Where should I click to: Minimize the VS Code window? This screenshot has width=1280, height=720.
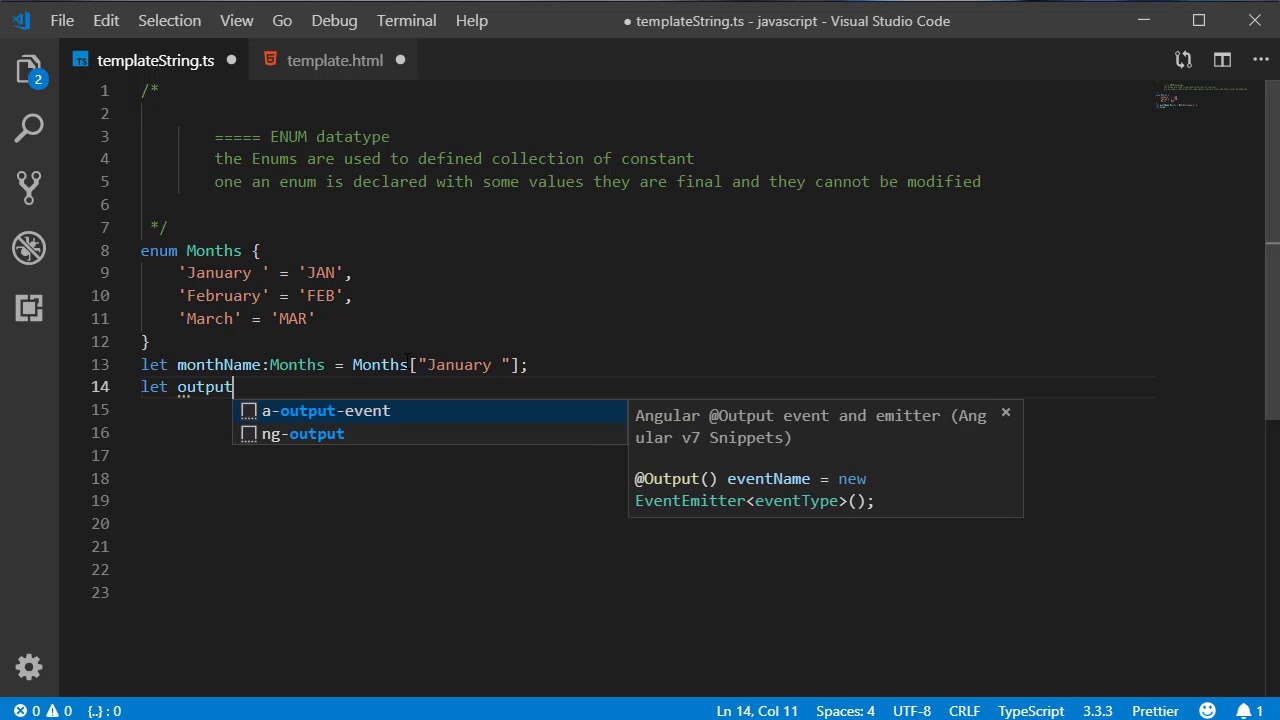click(1144, 20)
